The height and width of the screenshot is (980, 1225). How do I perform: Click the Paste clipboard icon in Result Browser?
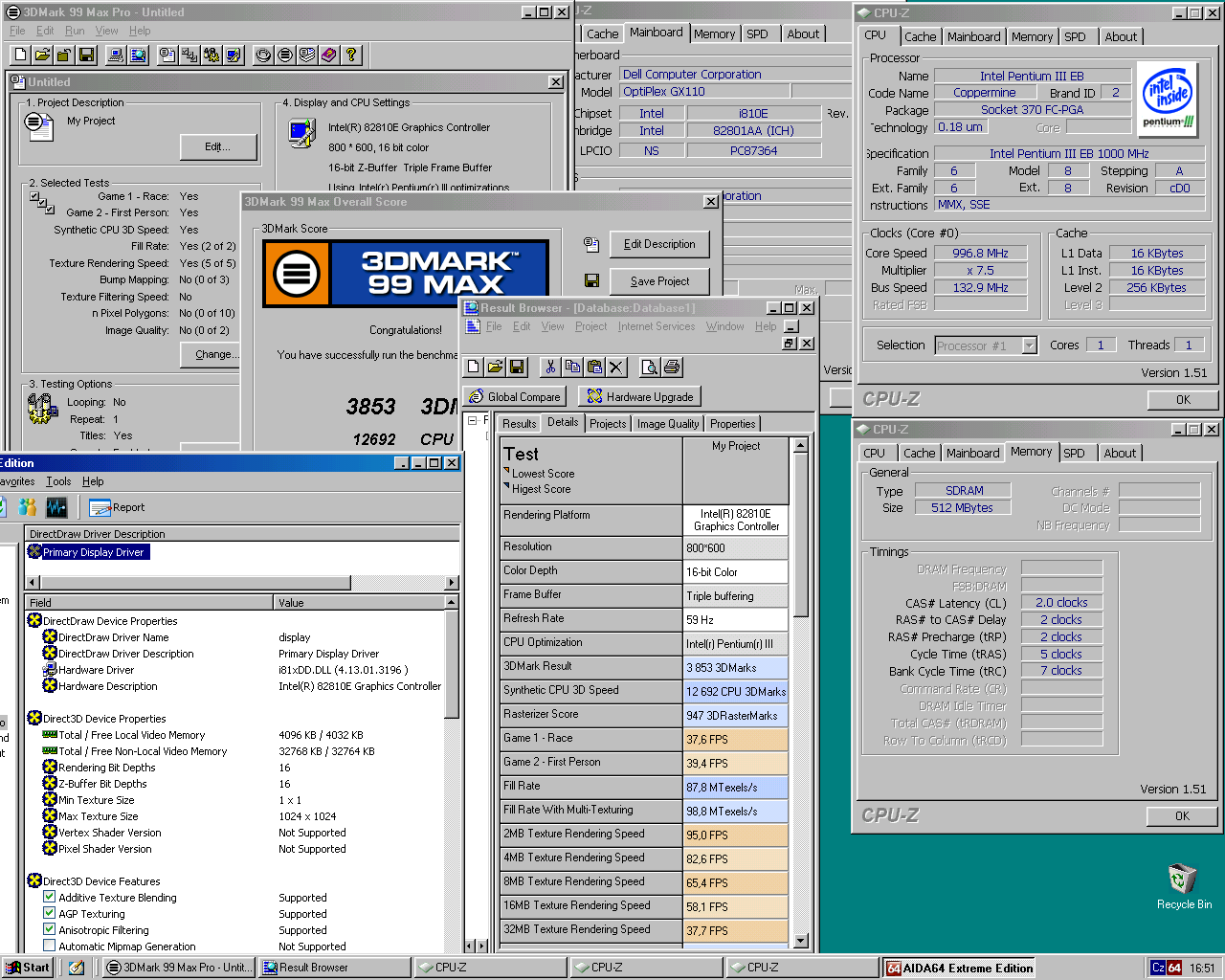594,367
